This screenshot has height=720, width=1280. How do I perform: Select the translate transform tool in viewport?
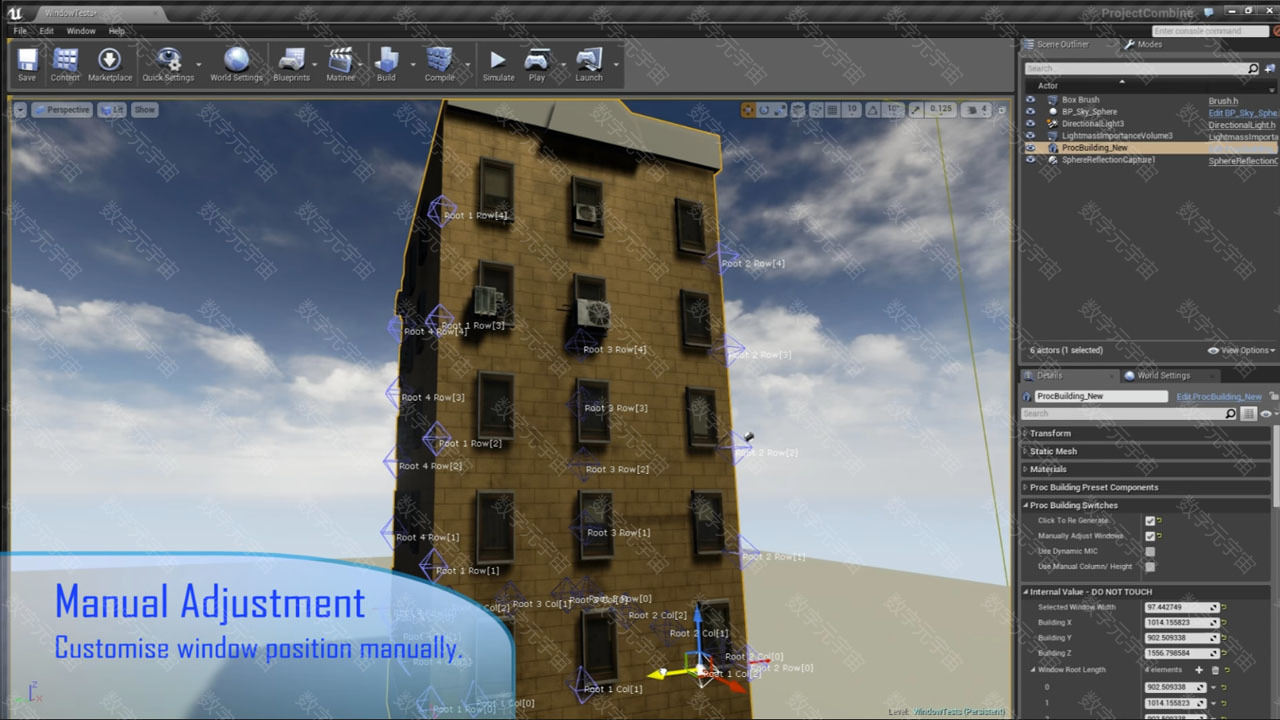point(748,110)
